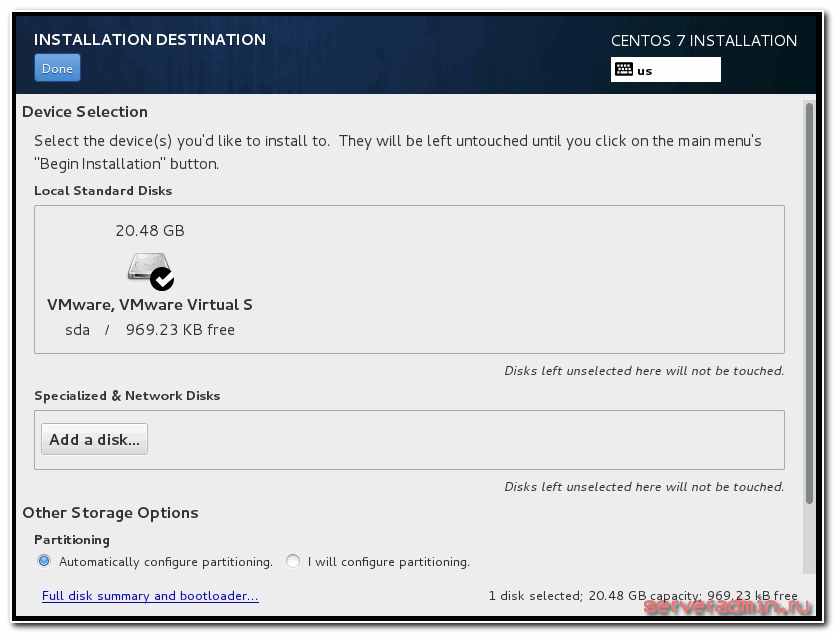Image resolution: width=835 pixels, height=634 pixels.
Task: Open 'Full disk summary and bootloader...' link
Action: coord(150,596)
